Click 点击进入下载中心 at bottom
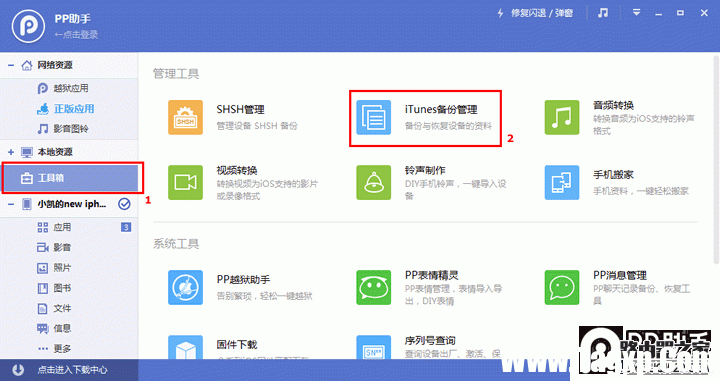Viewport: 720px width, 381px height. (73, 370)
